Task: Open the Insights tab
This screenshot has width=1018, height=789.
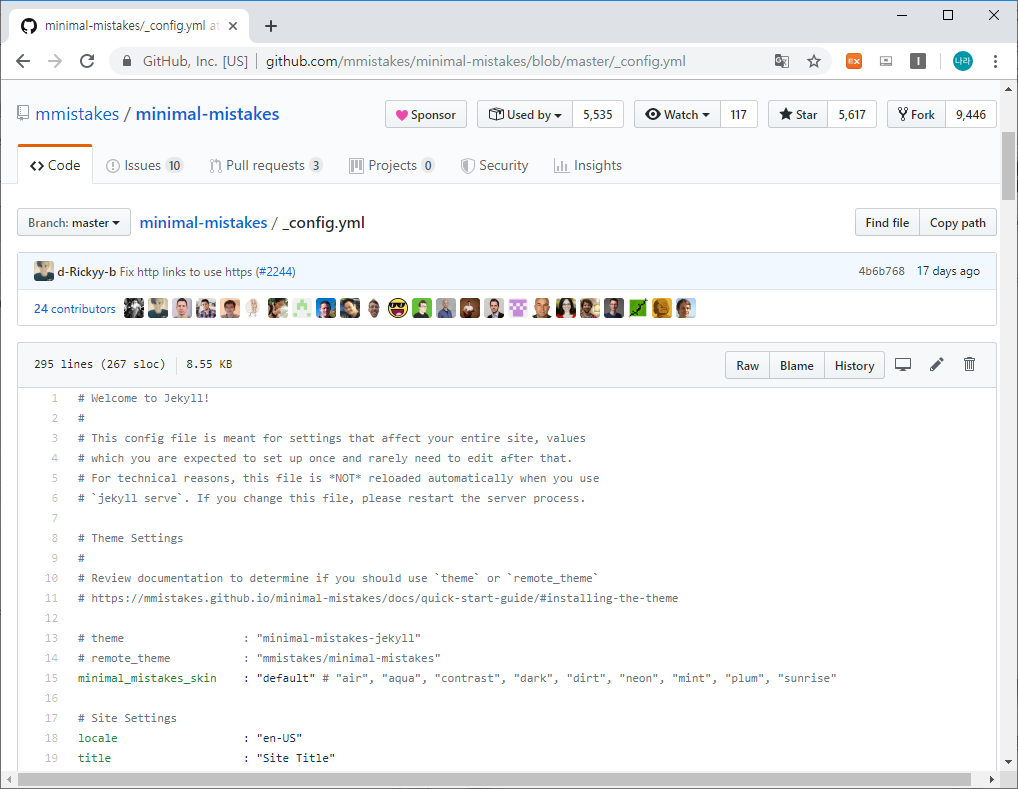Action: pos(588,166)
